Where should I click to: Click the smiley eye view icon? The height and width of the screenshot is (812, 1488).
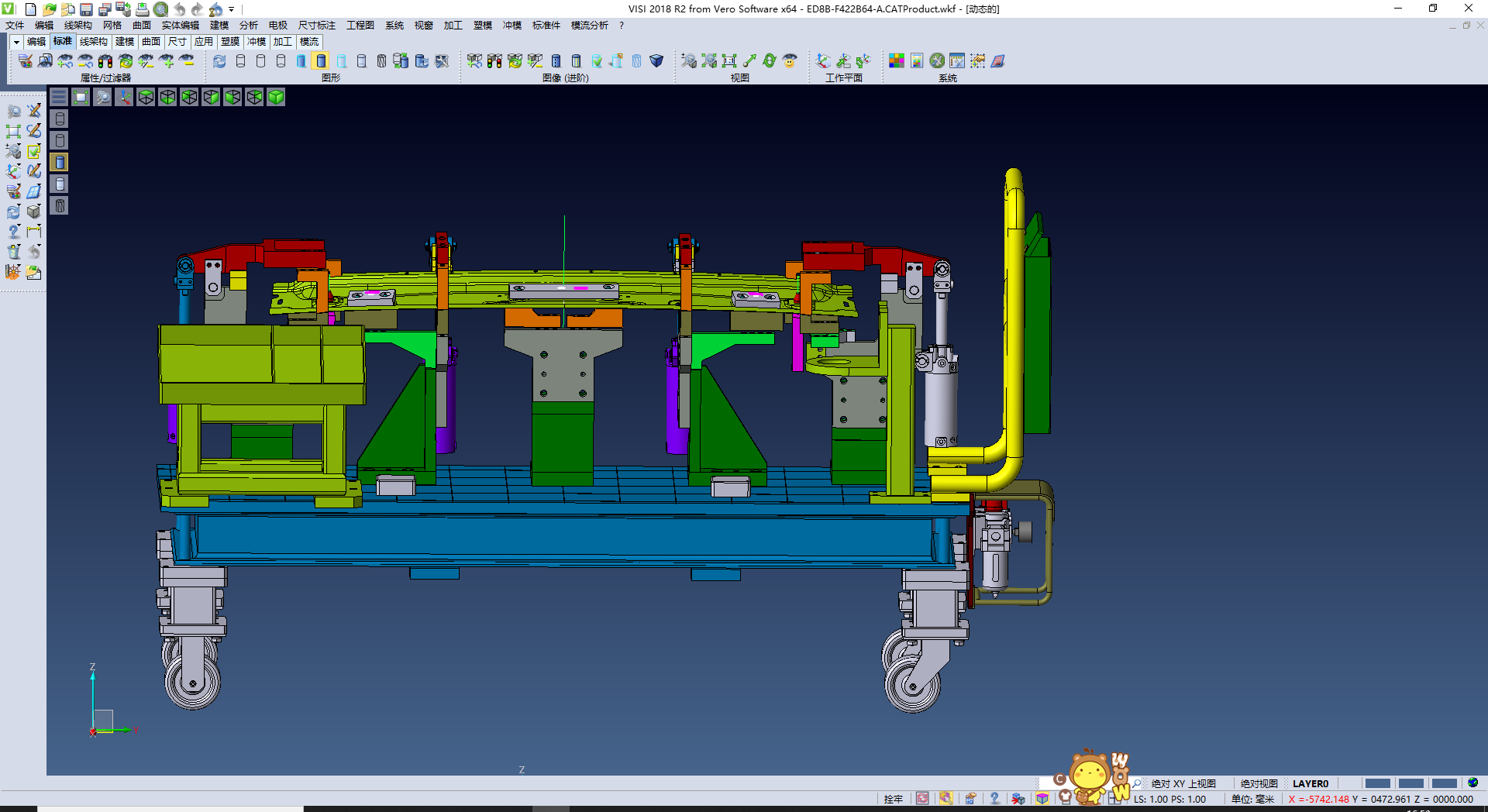(789, 61)
